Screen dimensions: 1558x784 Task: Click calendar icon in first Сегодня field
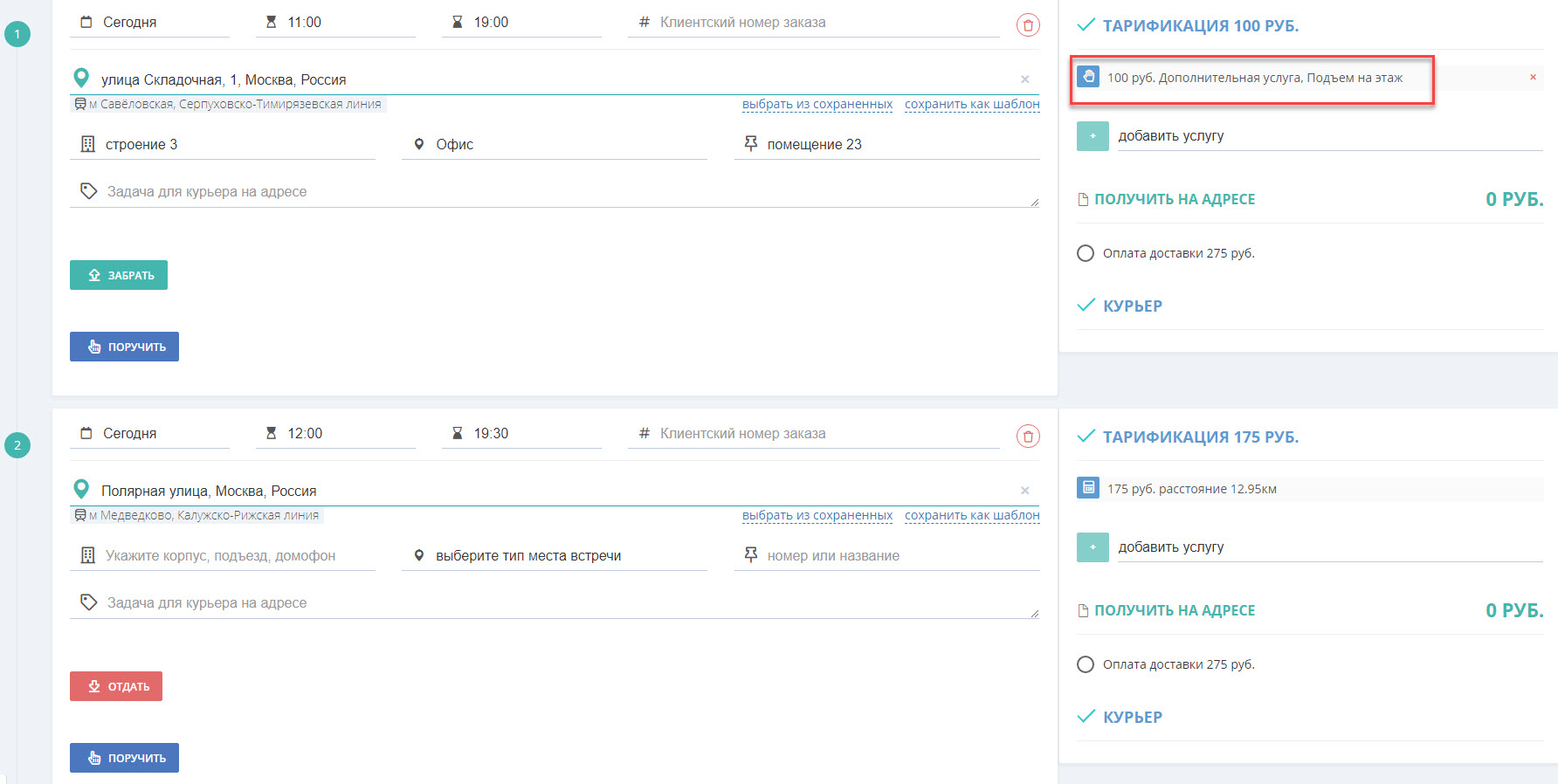(x=86, y=22)
